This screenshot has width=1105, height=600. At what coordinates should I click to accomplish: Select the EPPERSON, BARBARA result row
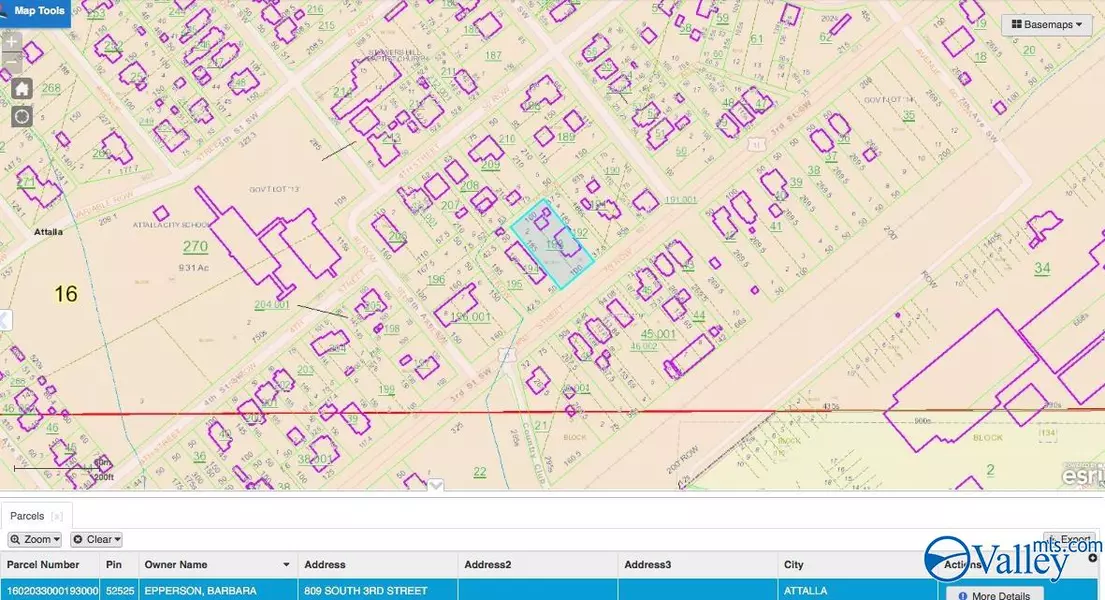pyautogui.click(x=400, y=591)
